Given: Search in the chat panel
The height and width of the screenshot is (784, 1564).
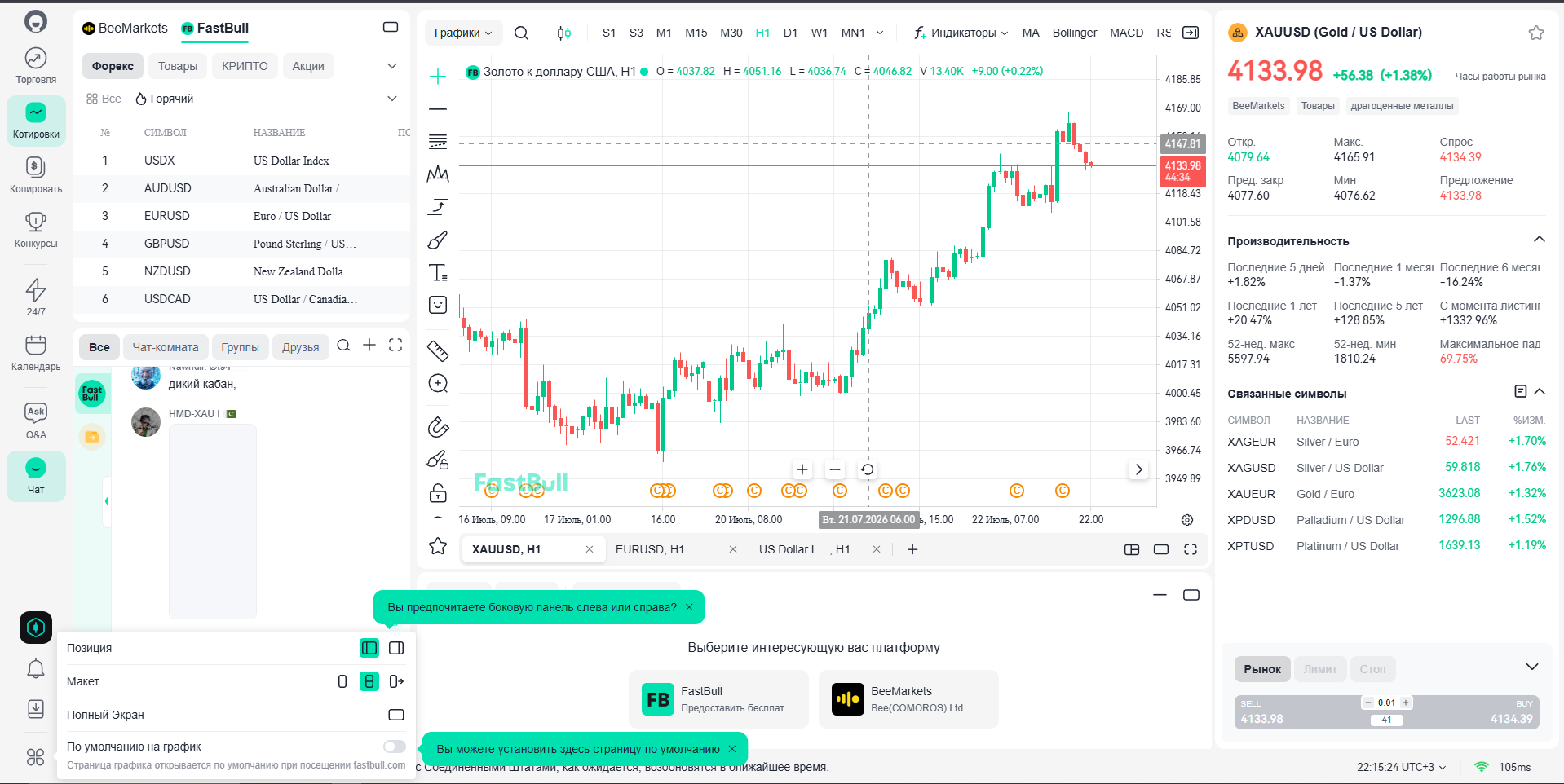Looking at the screenshot, I should (x=344, y=346).
